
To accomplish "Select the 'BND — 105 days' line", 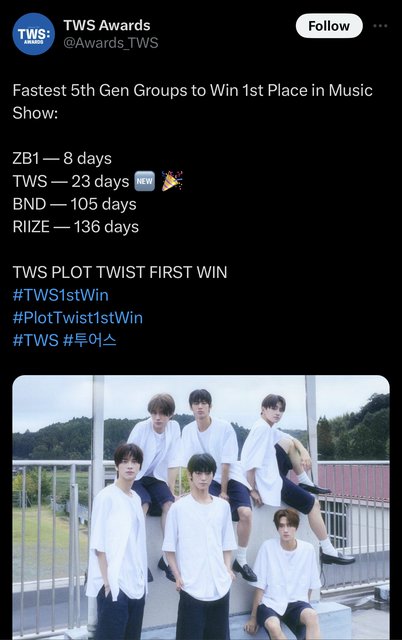I will [75, 204].
